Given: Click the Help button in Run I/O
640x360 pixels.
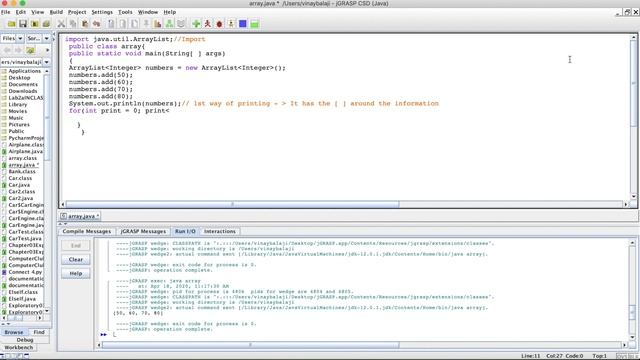Looking at the screenshot, I should click(x=76, y=273).
